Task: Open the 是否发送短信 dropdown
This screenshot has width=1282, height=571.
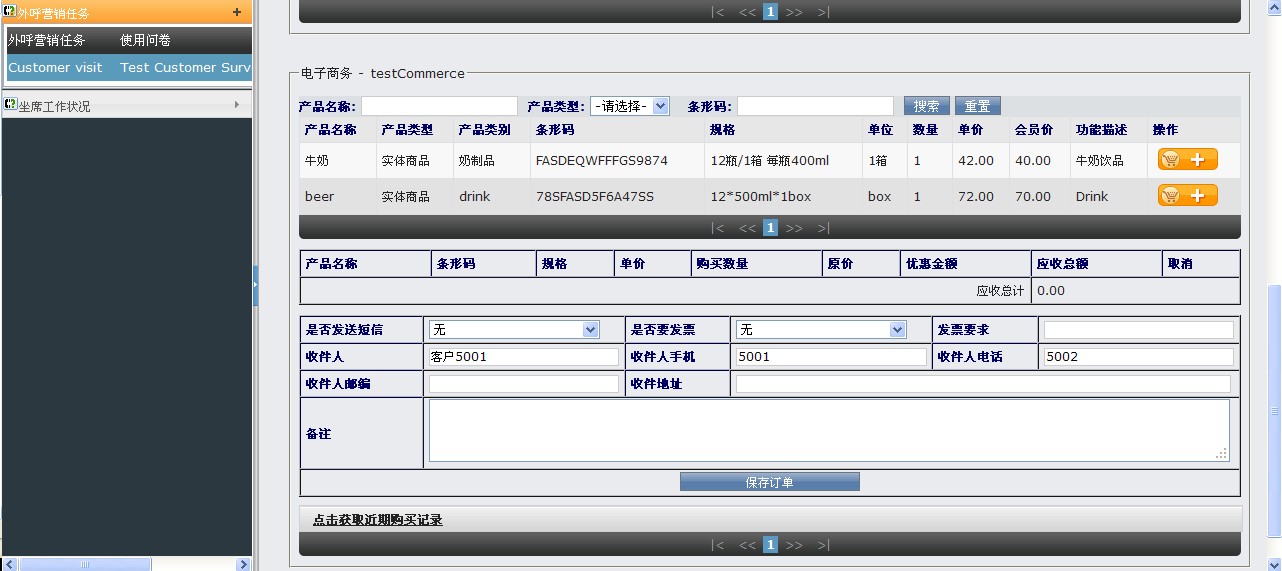Action: [x=514, y=330]
